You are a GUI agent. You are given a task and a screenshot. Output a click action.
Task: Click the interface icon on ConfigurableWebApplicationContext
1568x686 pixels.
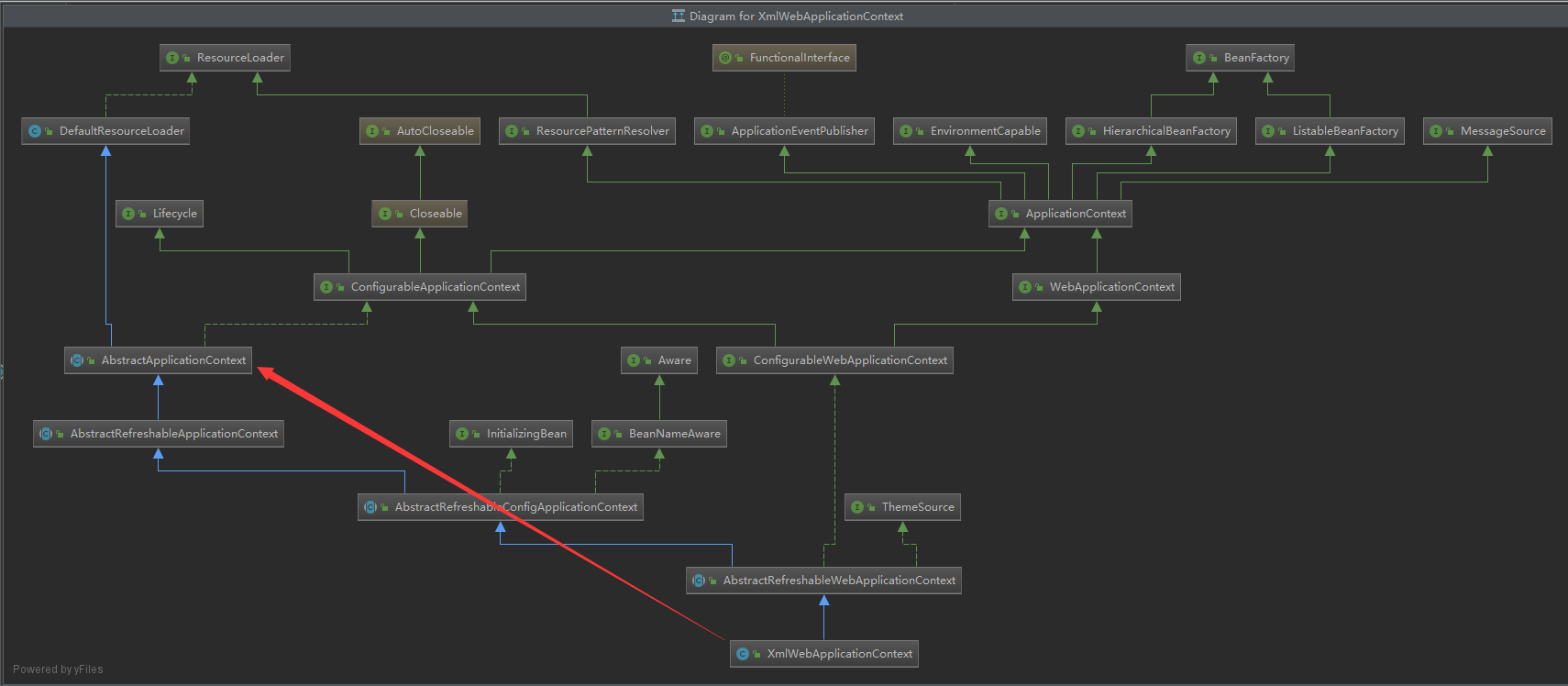(x=729, y=360)
